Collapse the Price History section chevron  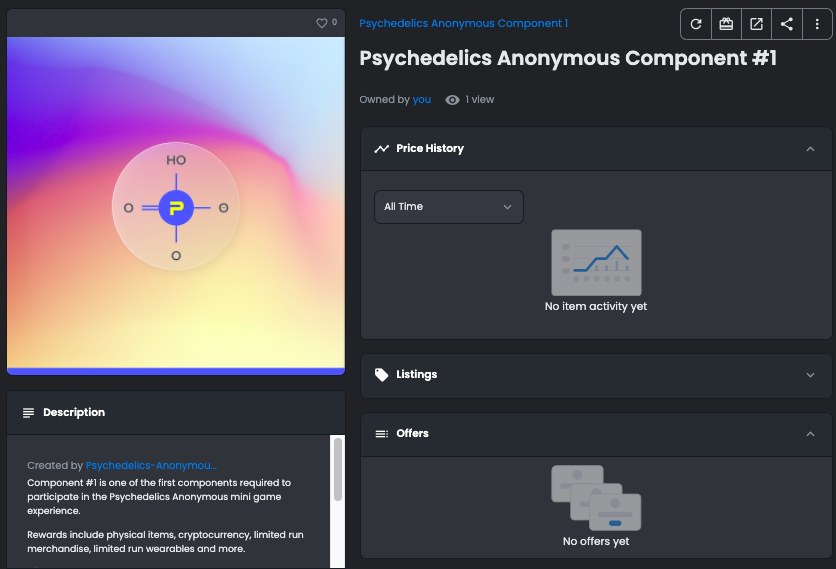pos(810,149)
